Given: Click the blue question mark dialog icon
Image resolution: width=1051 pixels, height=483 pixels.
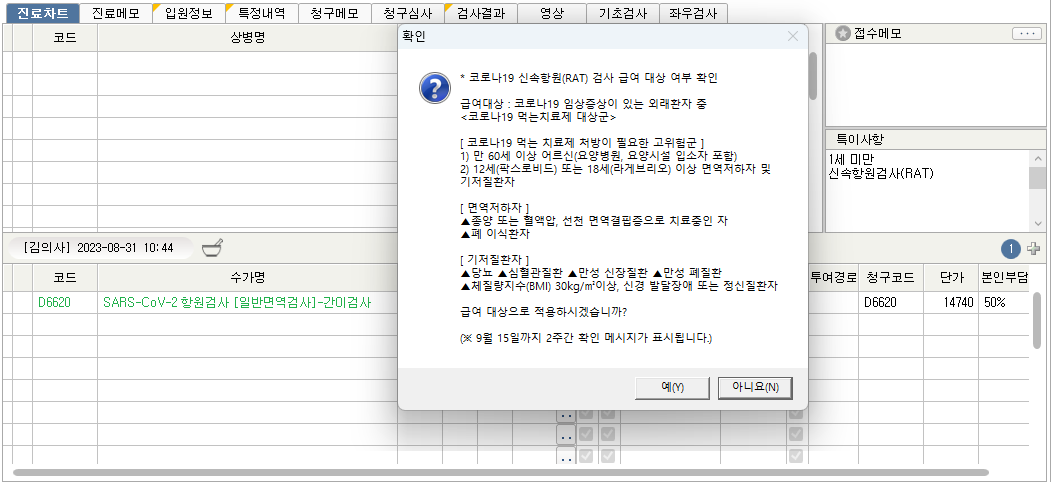Looking at the screenshot, I should pos(434,88).
